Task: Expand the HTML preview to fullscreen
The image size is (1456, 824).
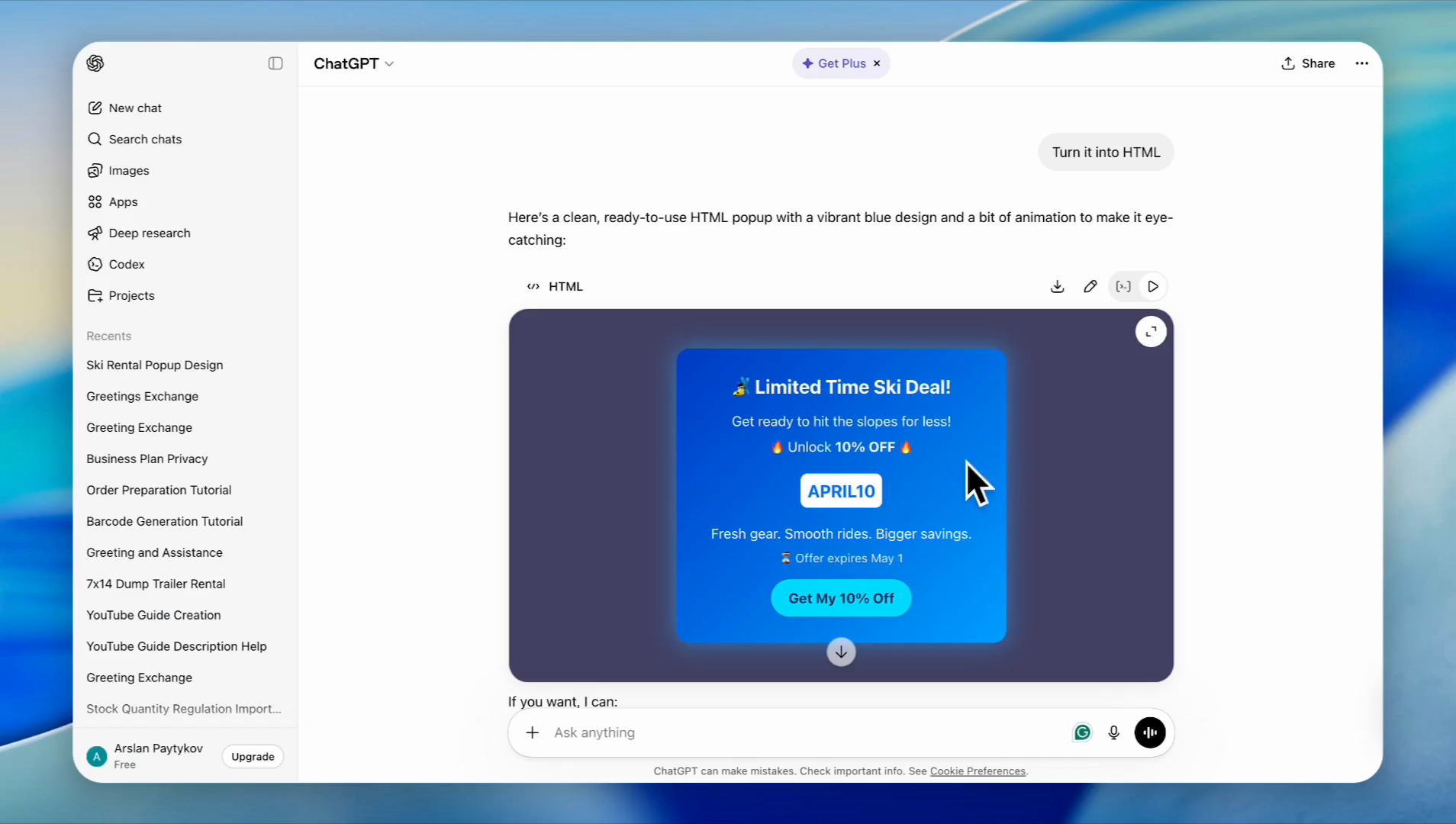Action: pos(1150,332)
